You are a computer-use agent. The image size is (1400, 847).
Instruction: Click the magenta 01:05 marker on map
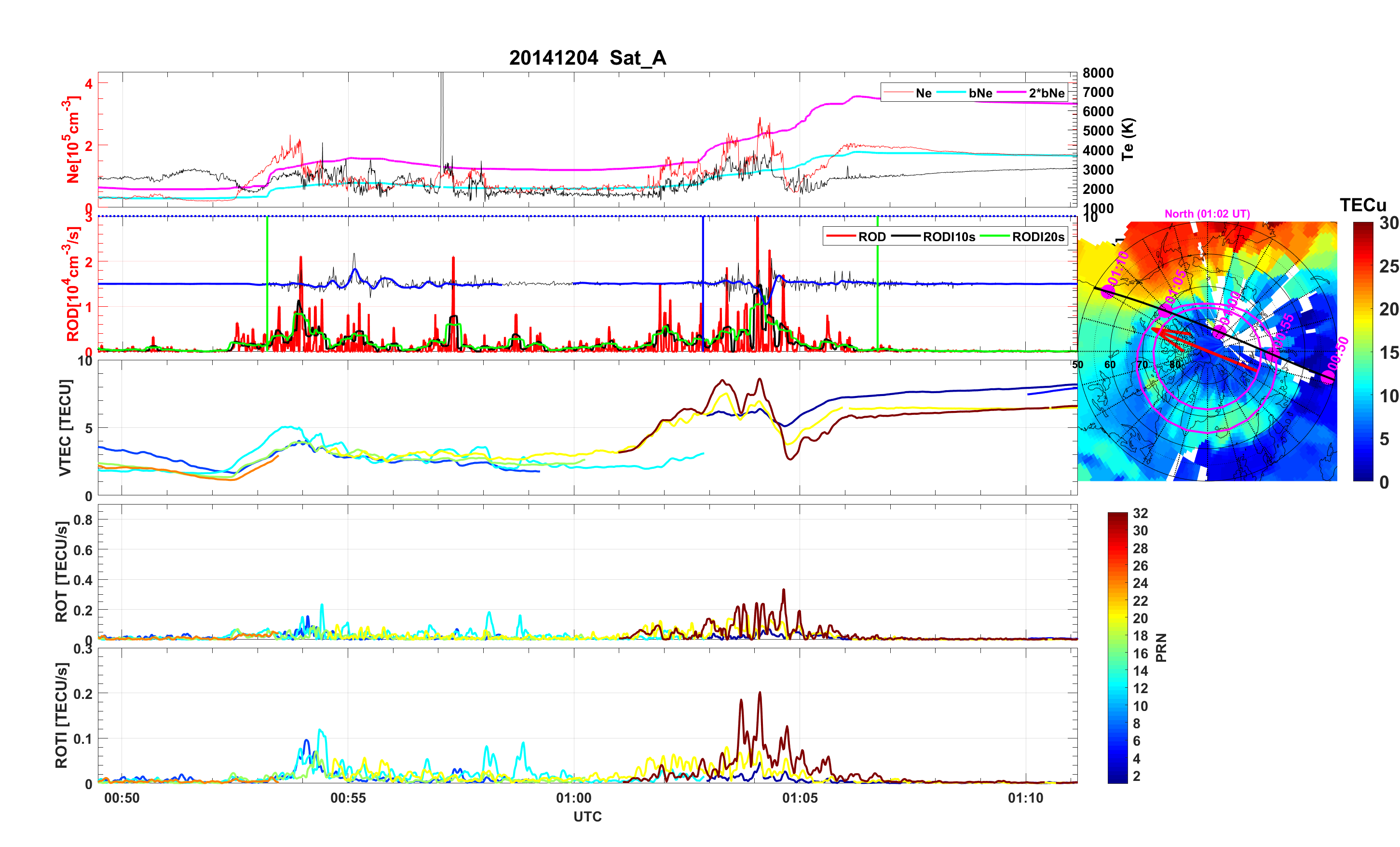(x=1165, y=311)
